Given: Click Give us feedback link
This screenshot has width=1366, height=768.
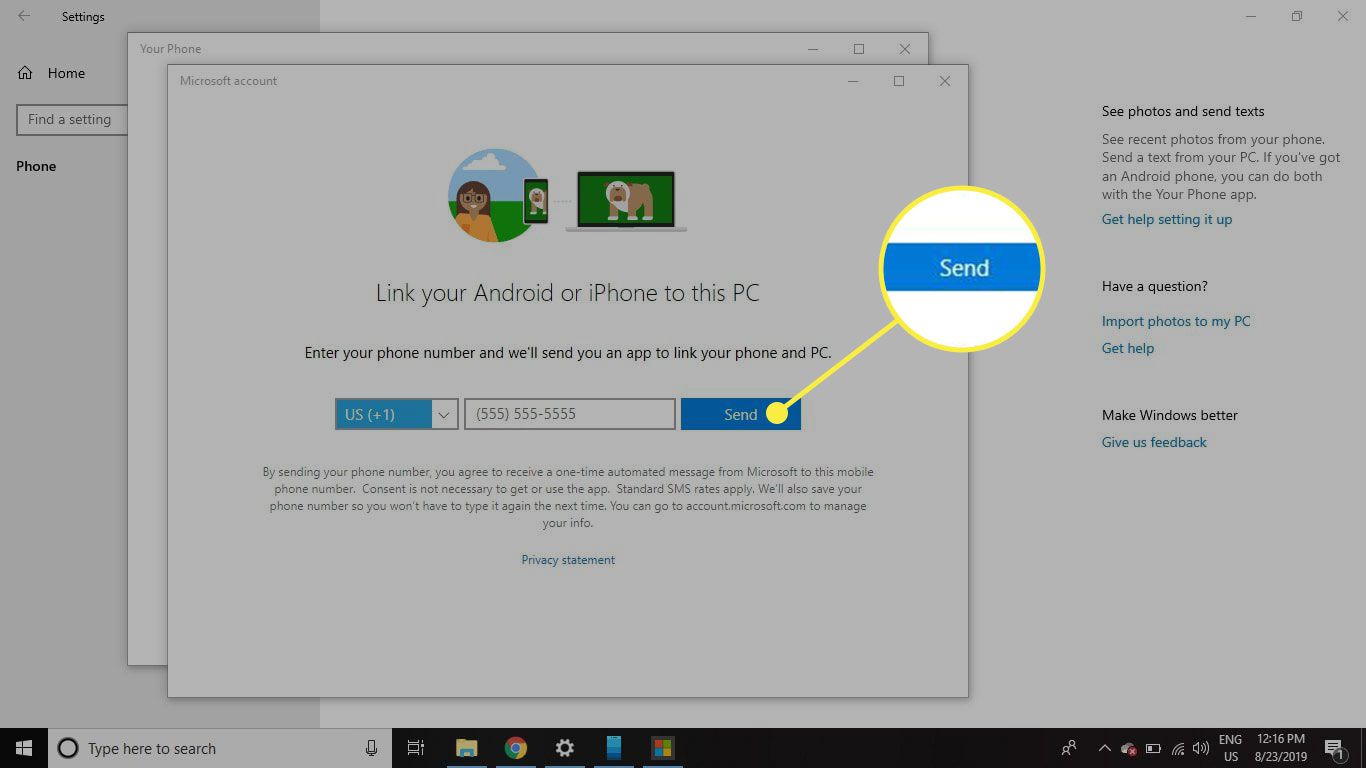Looking at the screenshot, I should 1154,442.
